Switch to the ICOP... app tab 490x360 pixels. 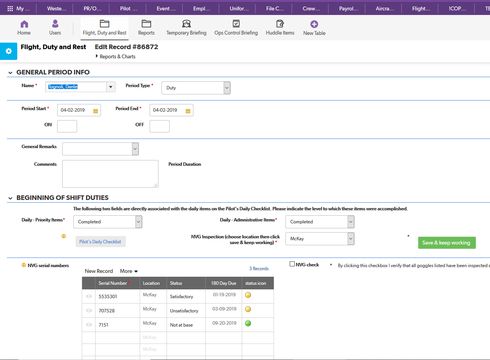tap(457, 8)
